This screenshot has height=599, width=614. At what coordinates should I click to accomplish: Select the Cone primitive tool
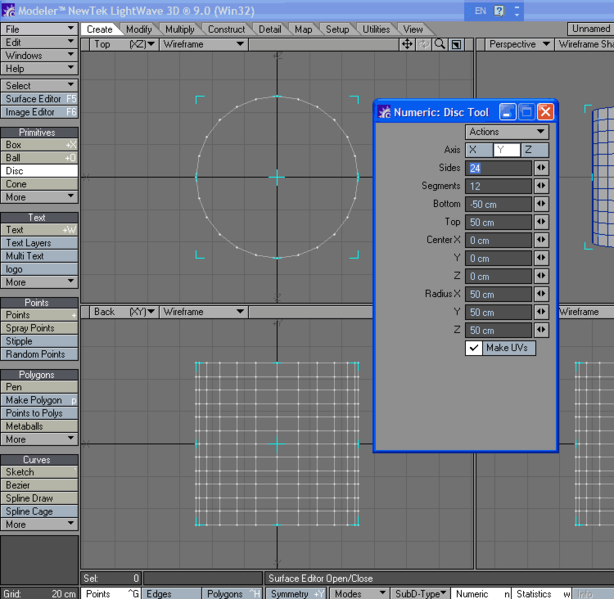(39, 184)
